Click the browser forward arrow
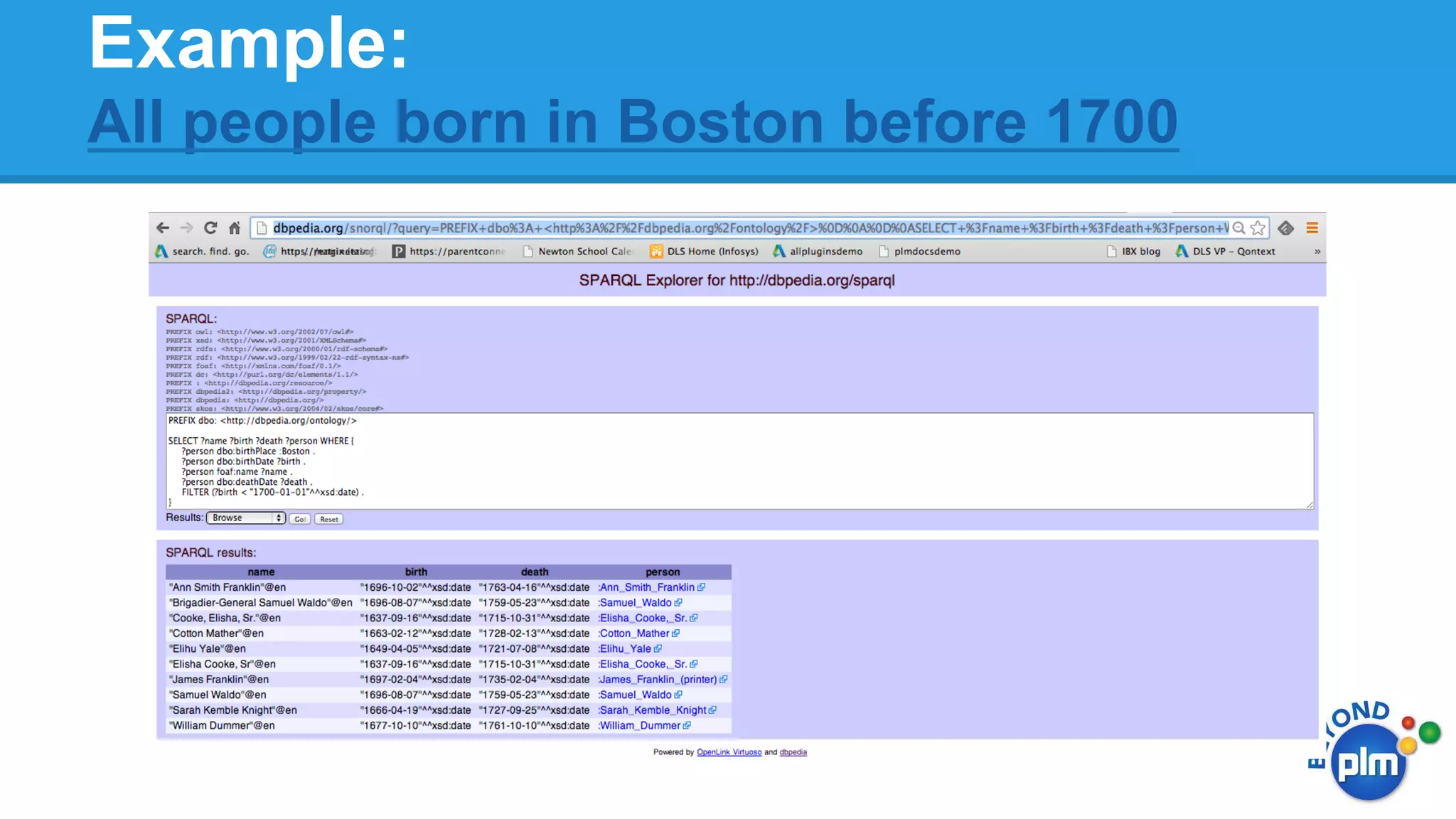This screenshot has height=819, width=1456. pyautogui.click(x=186, y=227)
